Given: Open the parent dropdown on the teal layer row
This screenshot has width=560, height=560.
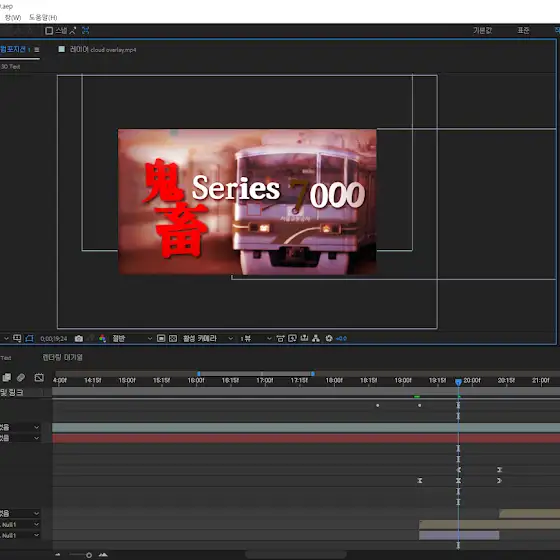Looking at the screenshot, I should click(x=36, y=427).
